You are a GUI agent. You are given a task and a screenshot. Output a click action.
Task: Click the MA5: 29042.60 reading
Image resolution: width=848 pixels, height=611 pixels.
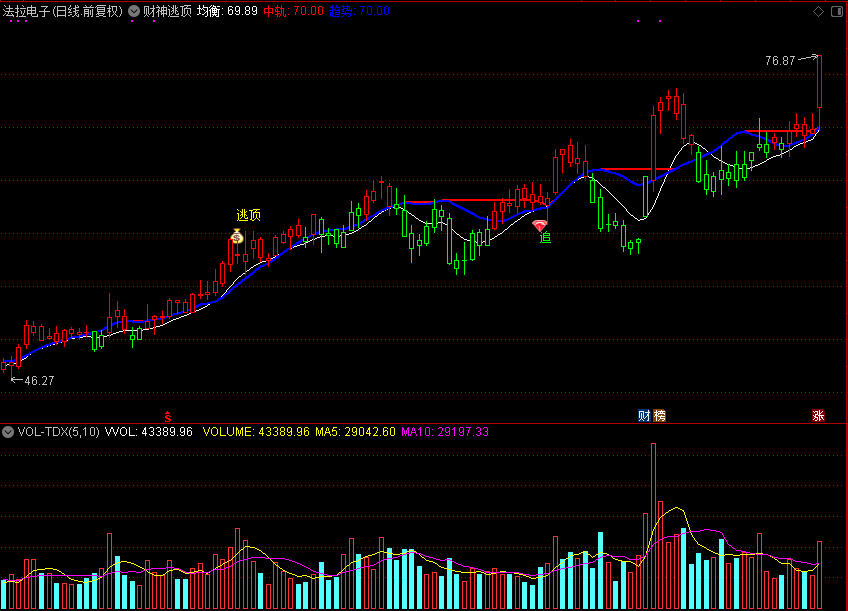(355, 431)
